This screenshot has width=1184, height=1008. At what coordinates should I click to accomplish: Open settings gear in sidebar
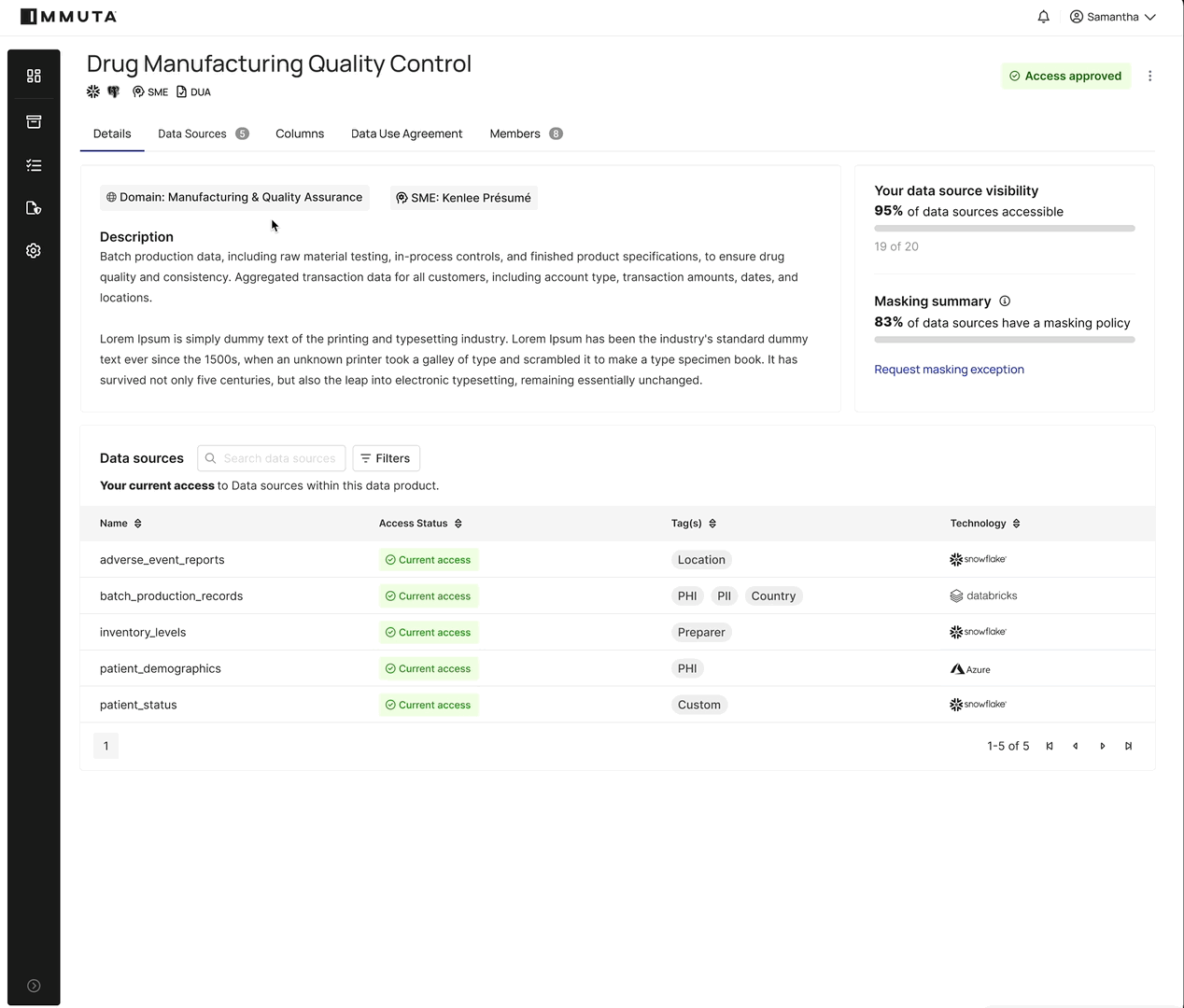click(x=34, y=251)
